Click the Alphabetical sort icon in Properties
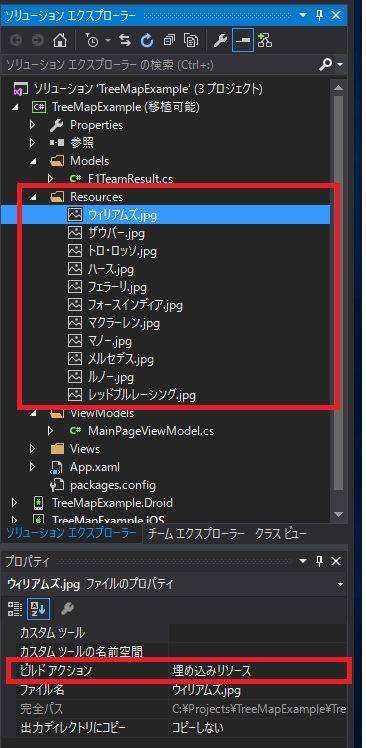 (x=37, y=608)
